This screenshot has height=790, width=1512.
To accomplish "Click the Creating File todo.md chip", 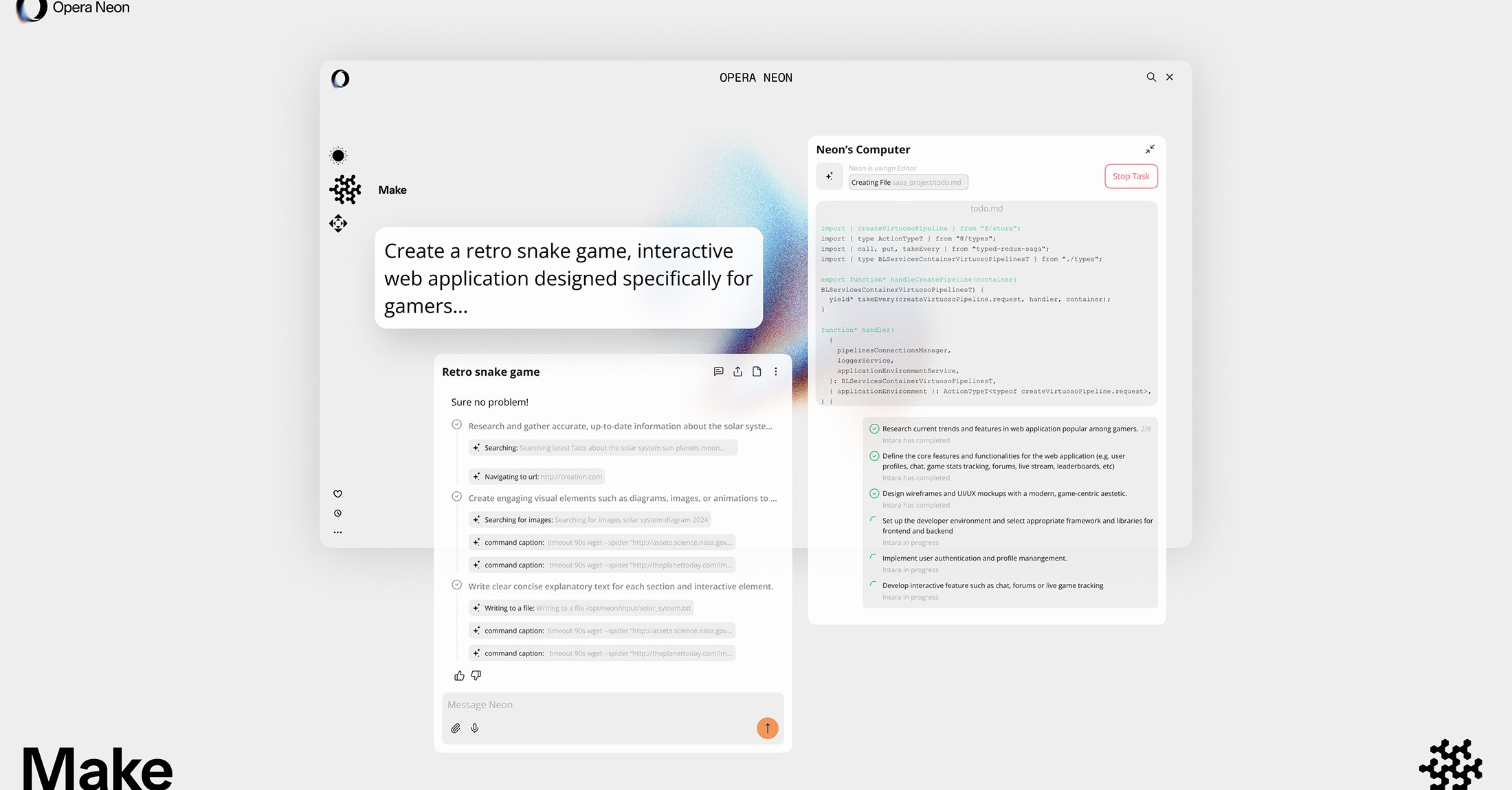I will pyautogui.click(x=909, y=183).
